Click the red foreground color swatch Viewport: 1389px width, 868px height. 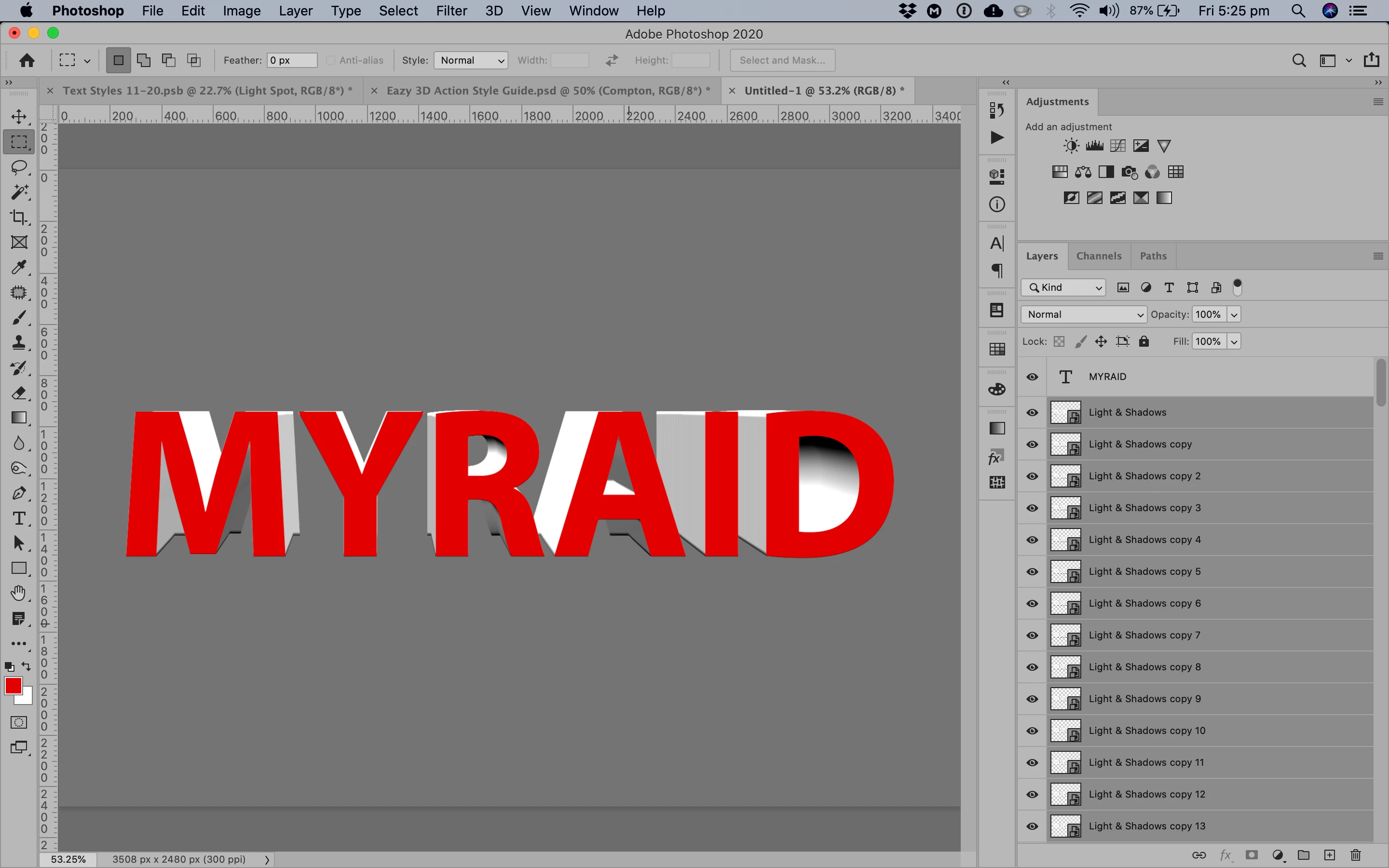click(x=13, y=685)
